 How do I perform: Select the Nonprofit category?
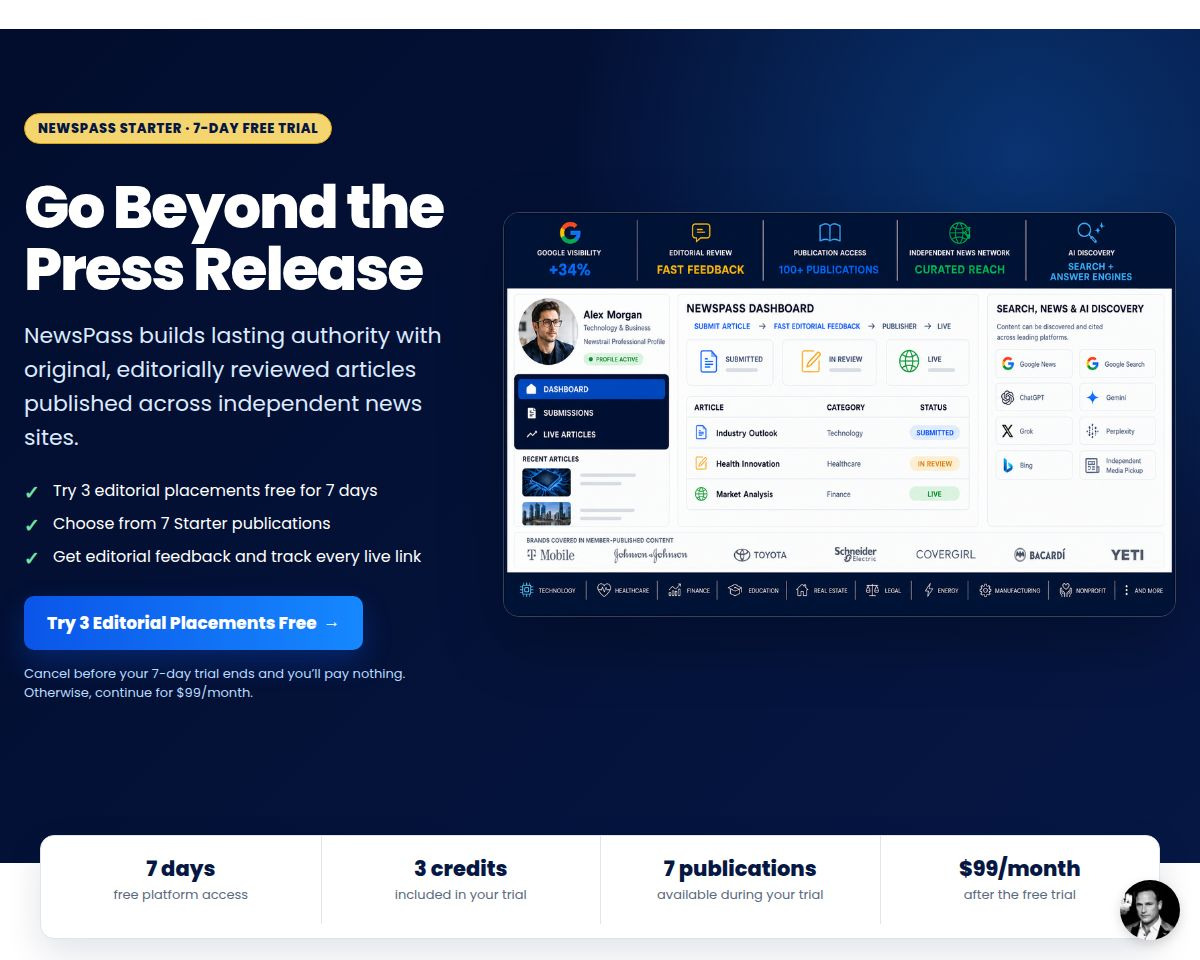1083,591
